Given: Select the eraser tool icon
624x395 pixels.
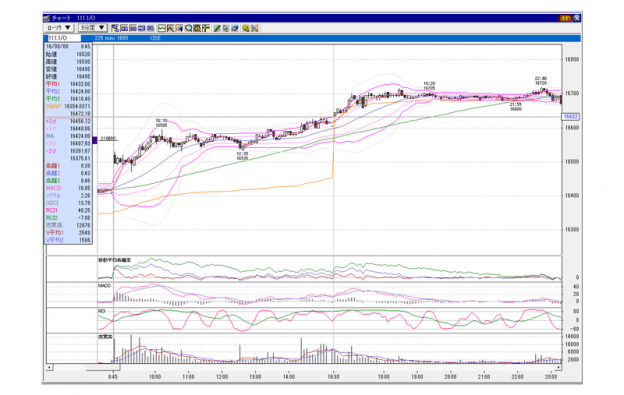Looking at the screenshot, I should tap(235, 28).
